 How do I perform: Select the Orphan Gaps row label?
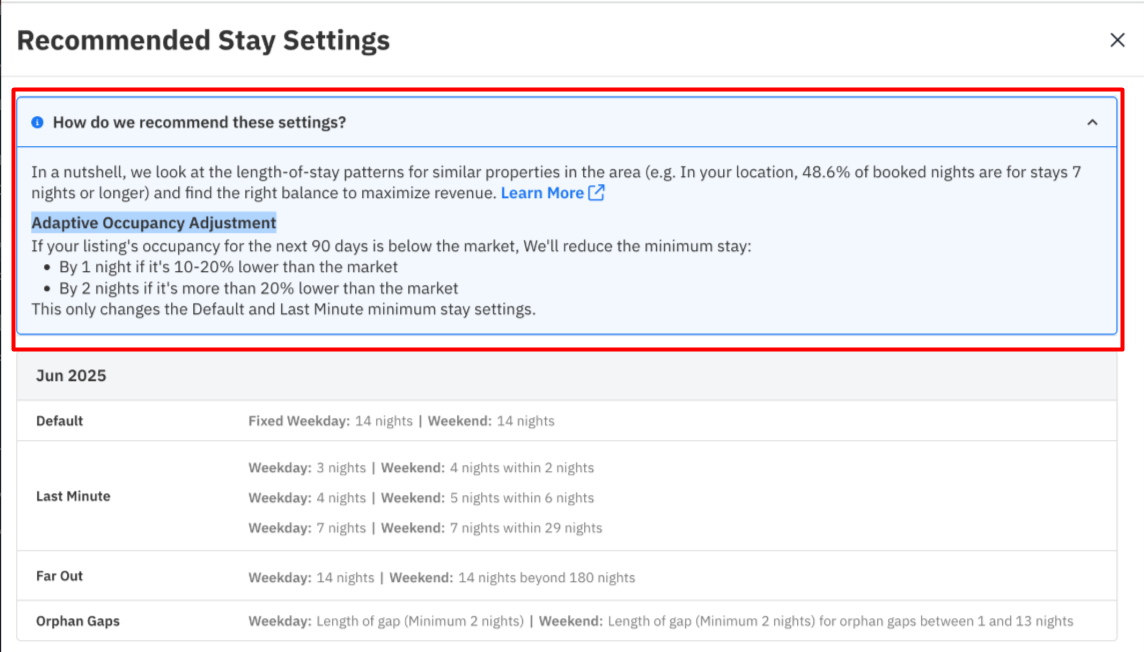[78, 621]
